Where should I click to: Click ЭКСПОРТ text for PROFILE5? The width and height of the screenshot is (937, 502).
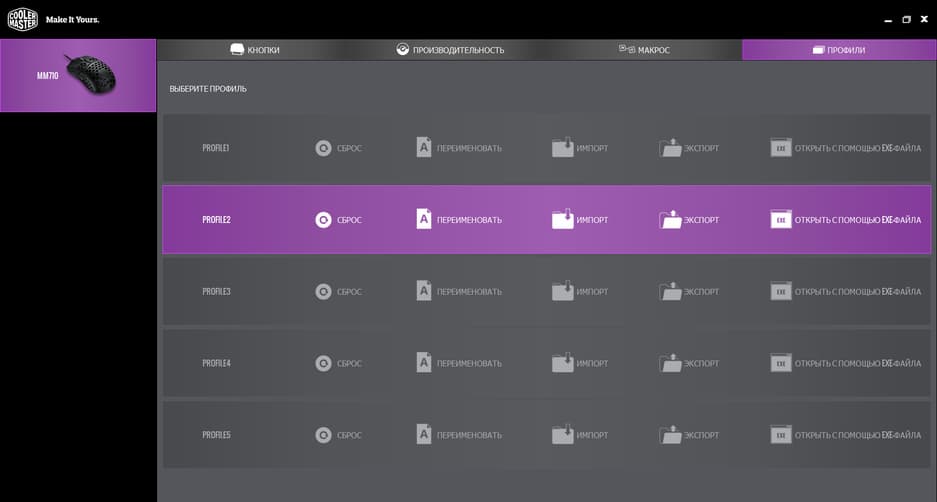point(702,435)
